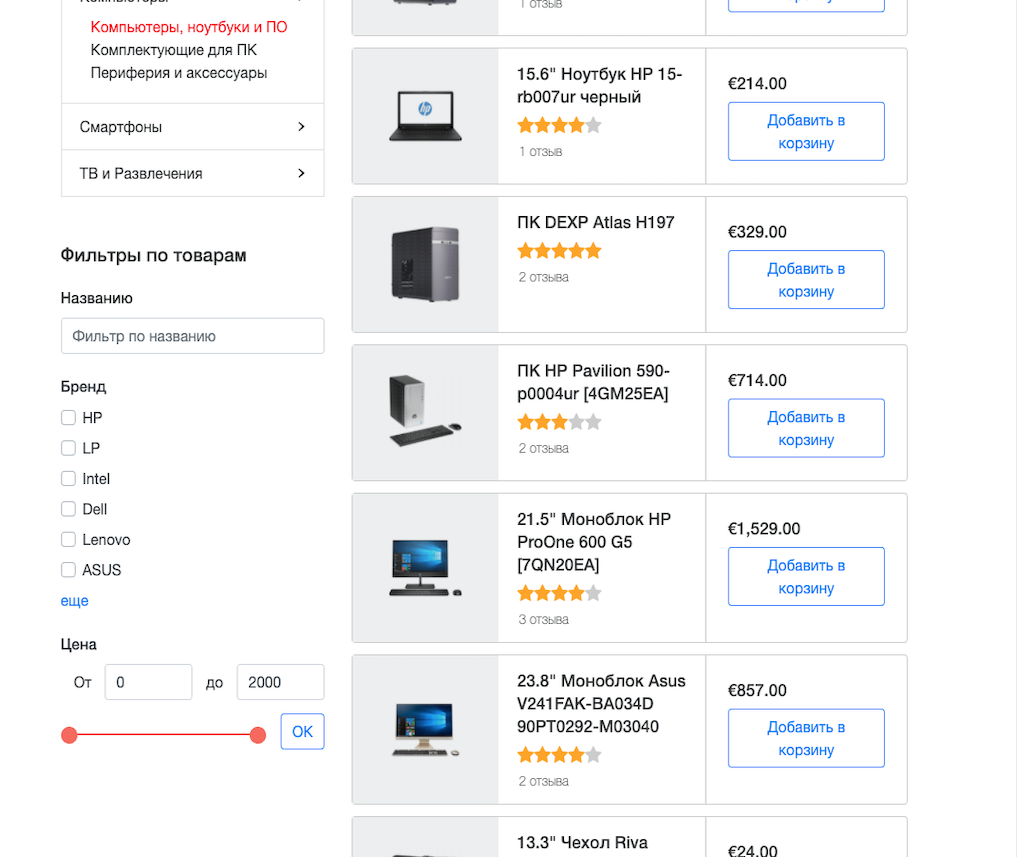This screenshot has height=857, width=1017.
Task: Click the right handle of the price slider
Action: pyautogui.click(x=258, y=736)
